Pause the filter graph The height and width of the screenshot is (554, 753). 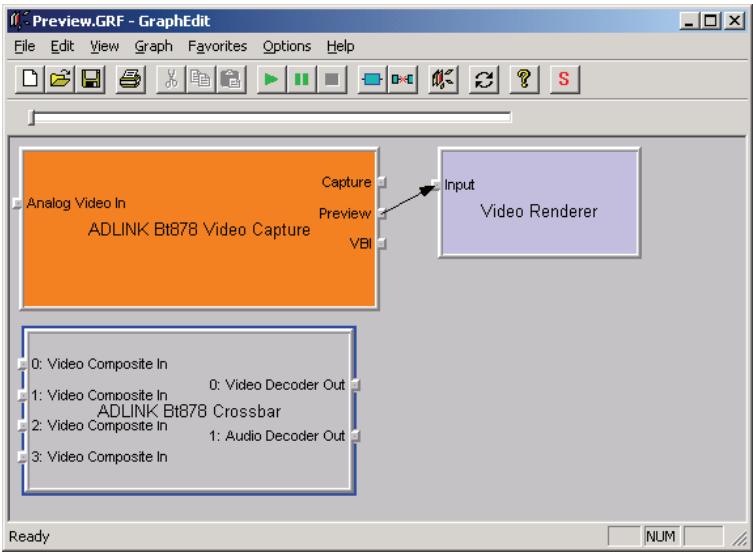pyautogui.click(x=301, y=79)
